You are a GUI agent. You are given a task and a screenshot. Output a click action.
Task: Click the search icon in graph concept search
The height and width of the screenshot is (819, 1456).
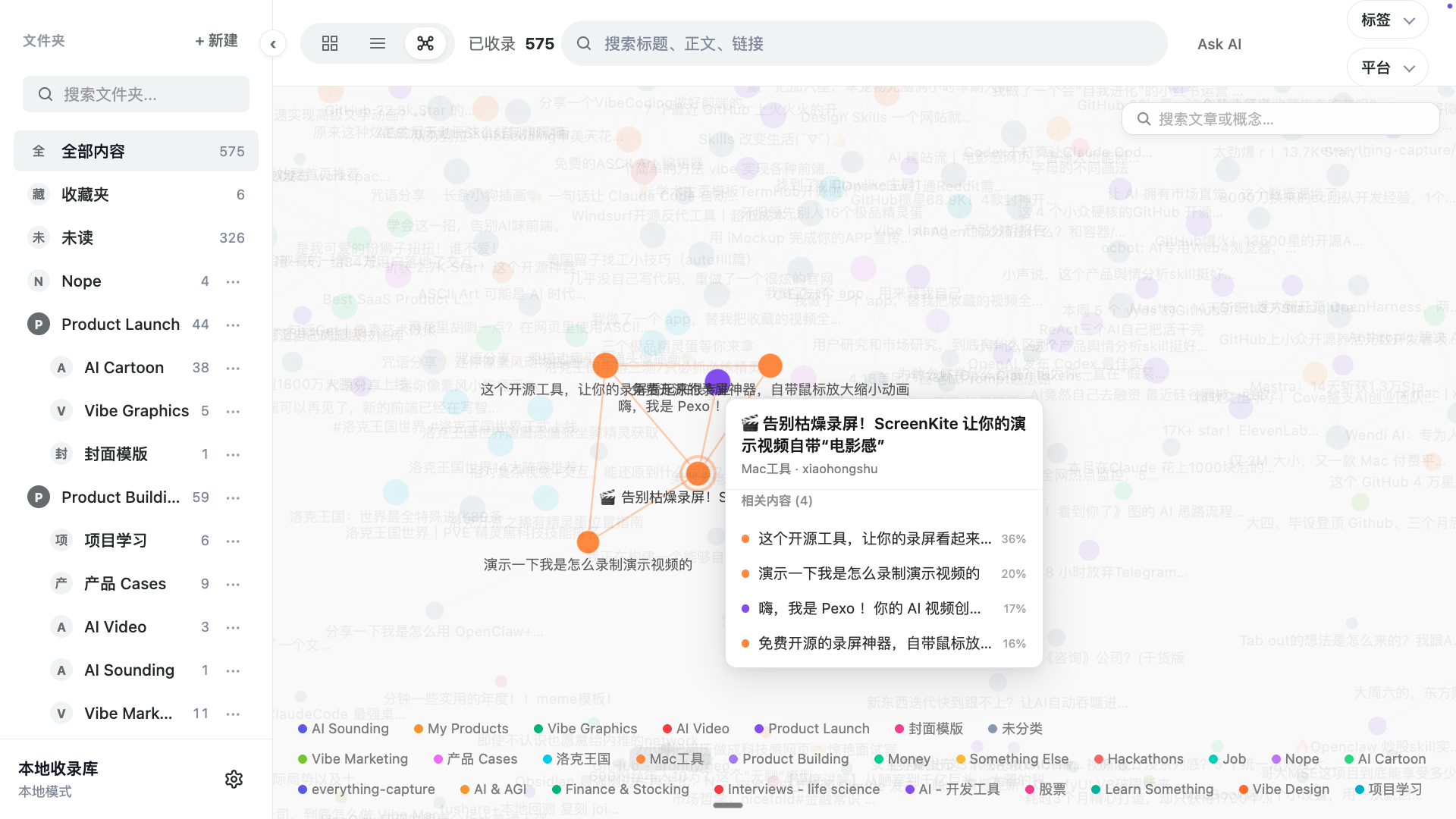1144,119
